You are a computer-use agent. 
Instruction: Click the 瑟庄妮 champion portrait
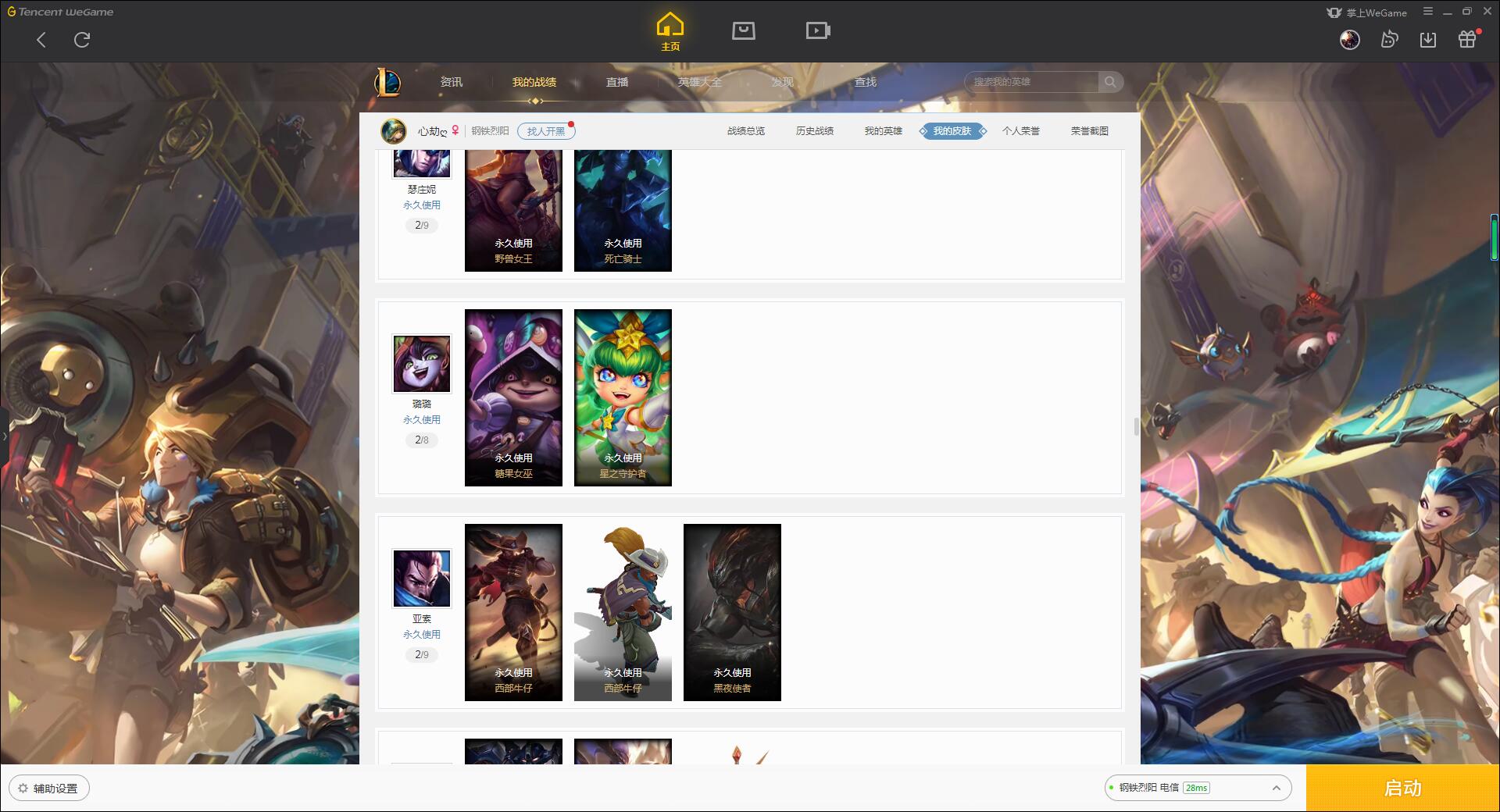tap(422, 164)
